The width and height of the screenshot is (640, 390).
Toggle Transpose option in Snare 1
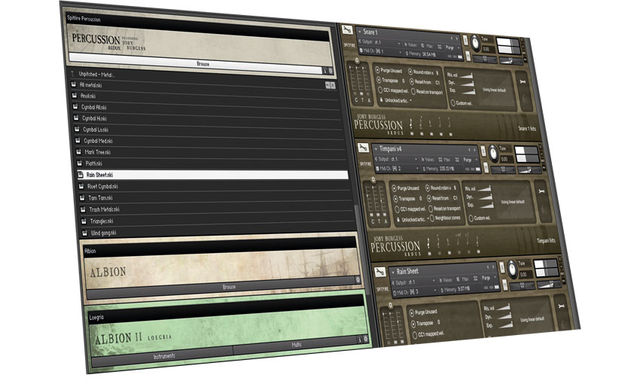(379, 80)
